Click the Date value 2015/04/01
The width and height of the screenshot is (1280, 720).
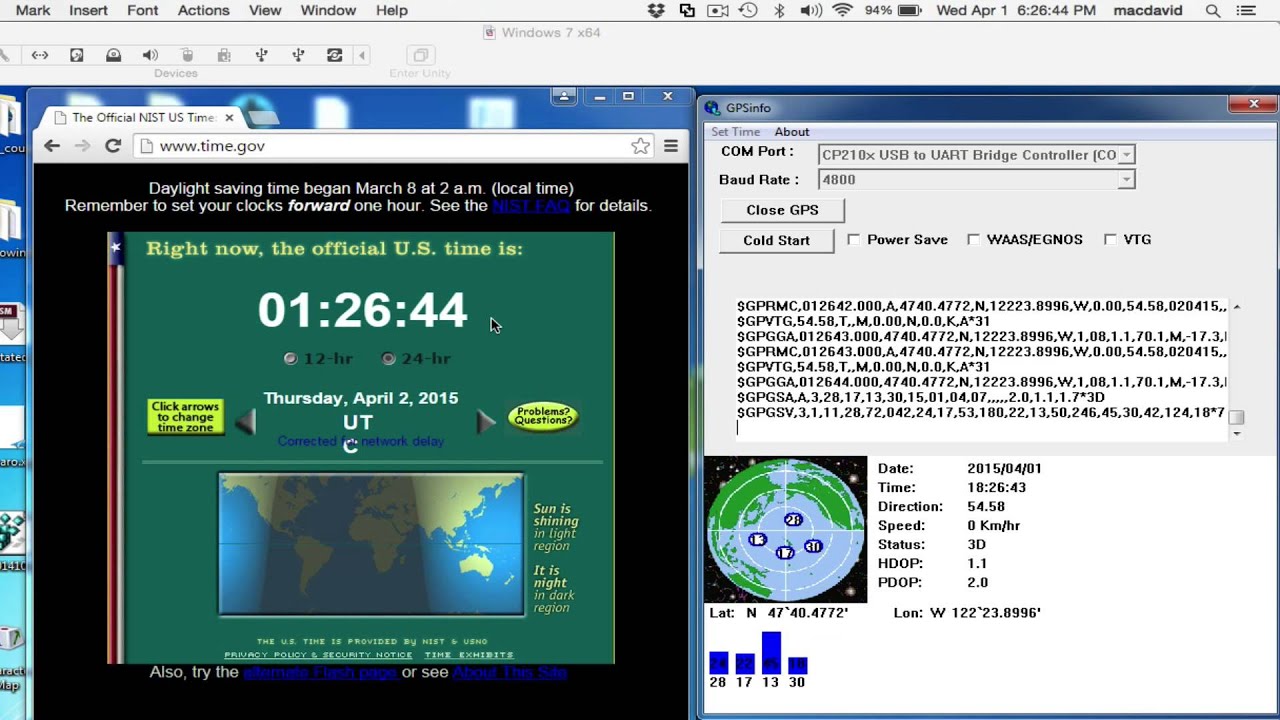coord(1004,468)
